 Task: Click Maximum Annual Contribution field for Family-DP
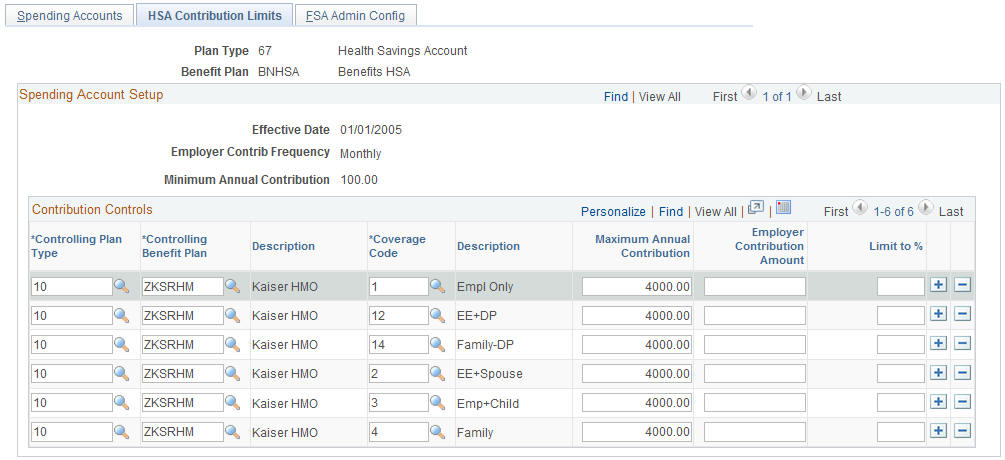point(636,345)
